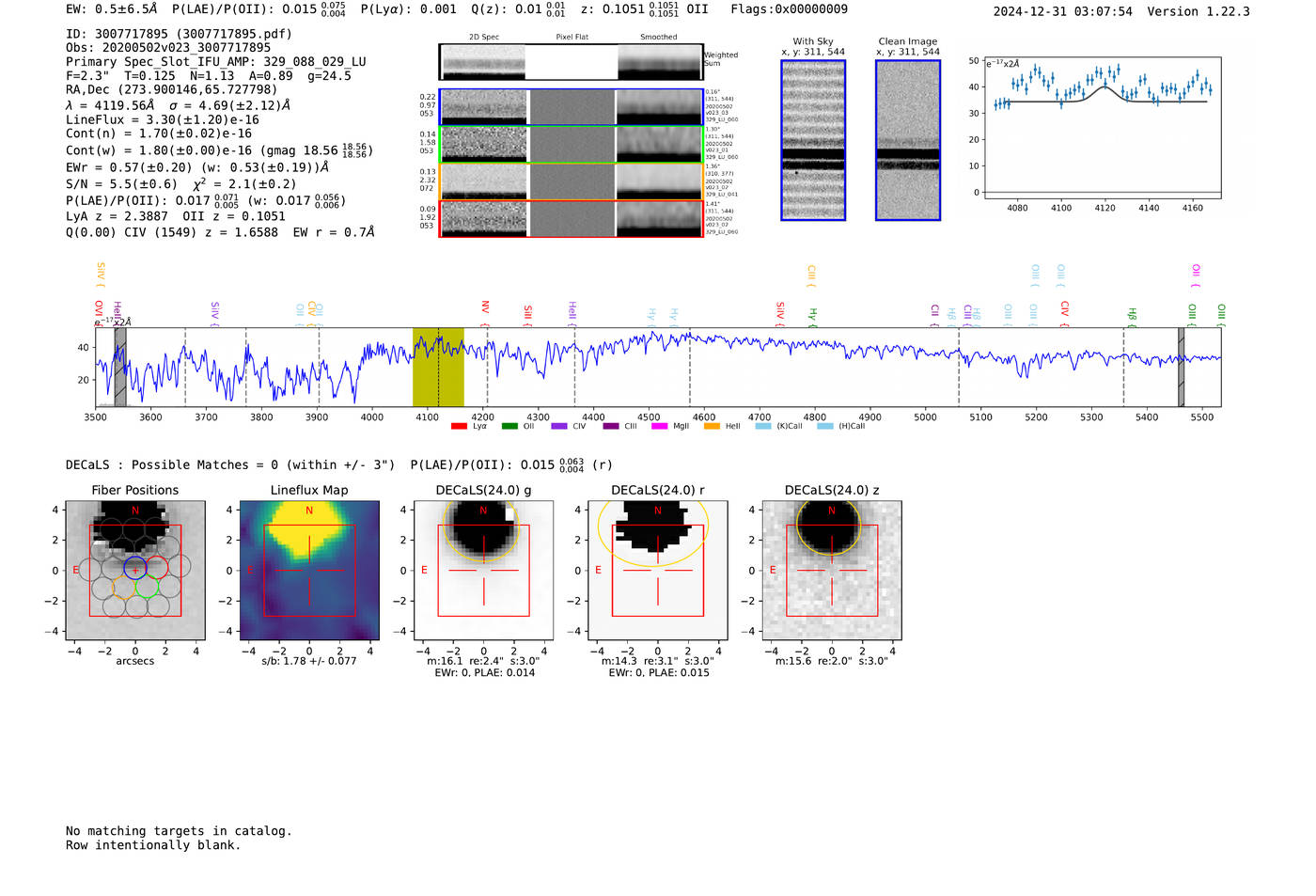Click the Primary Spec_Slot_IFU_AMP: 329_088_029_LU line
This screenshot has height=896, width=1316.
coord(216,62)
